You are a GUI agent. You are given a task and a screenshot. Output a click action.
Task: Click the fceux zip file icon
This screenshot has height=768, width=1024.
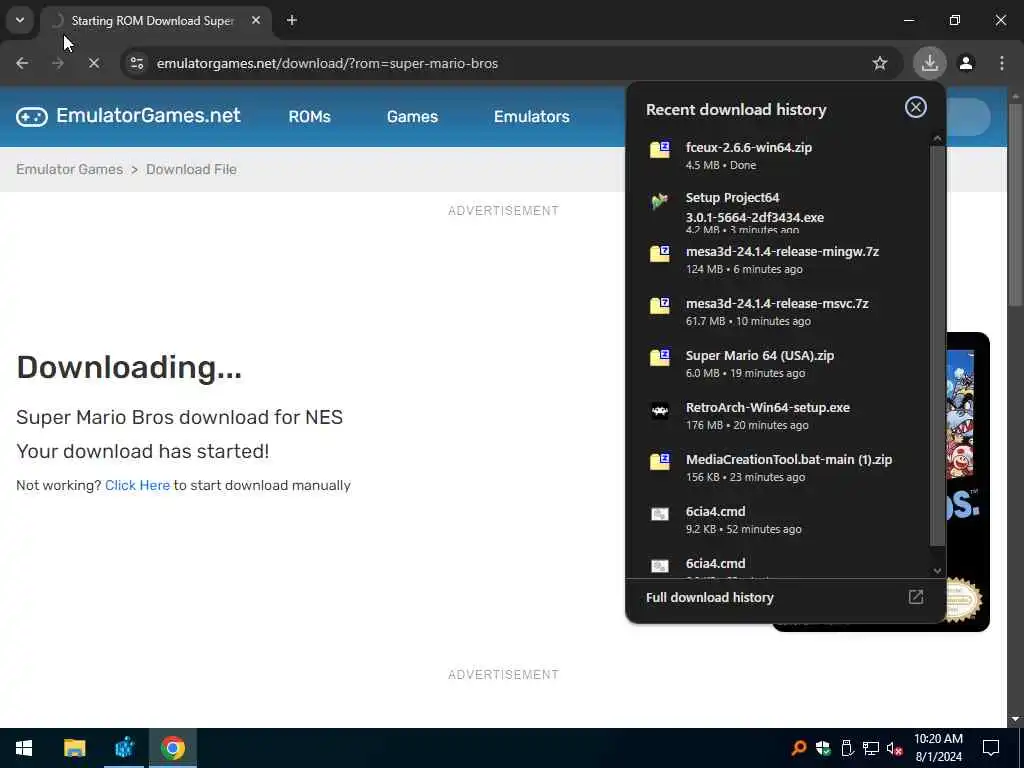click(x=660, y=150)
